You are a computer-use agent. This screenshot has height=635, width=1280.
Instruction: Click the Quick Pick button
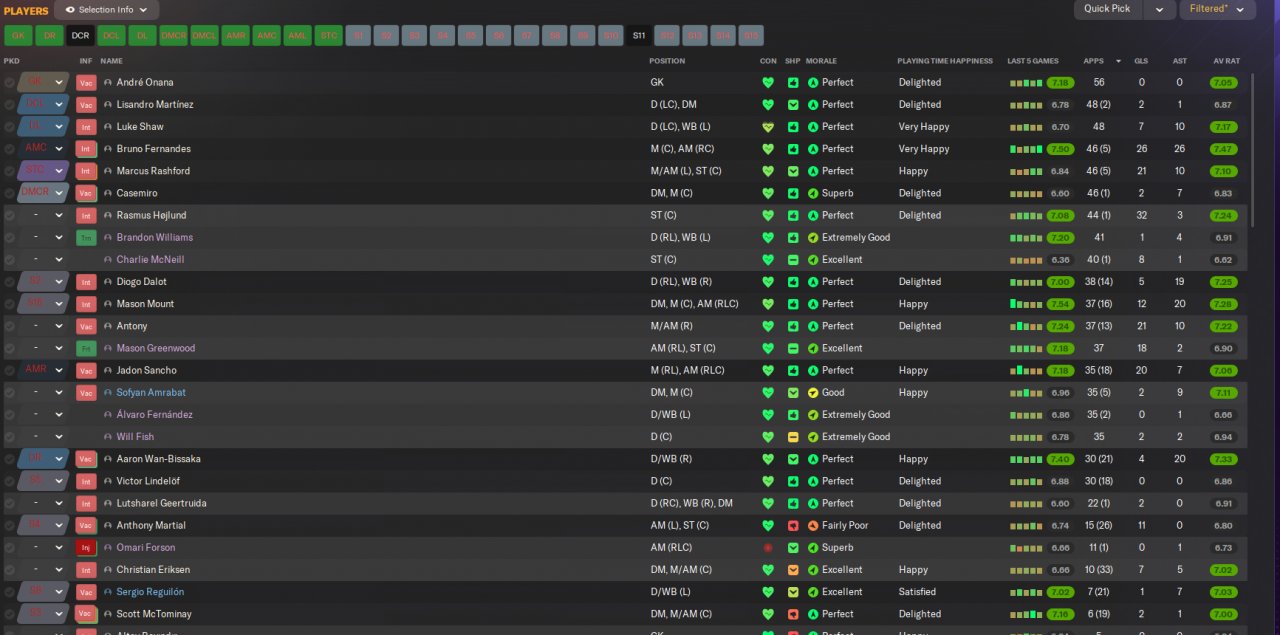click(1107, 9)
